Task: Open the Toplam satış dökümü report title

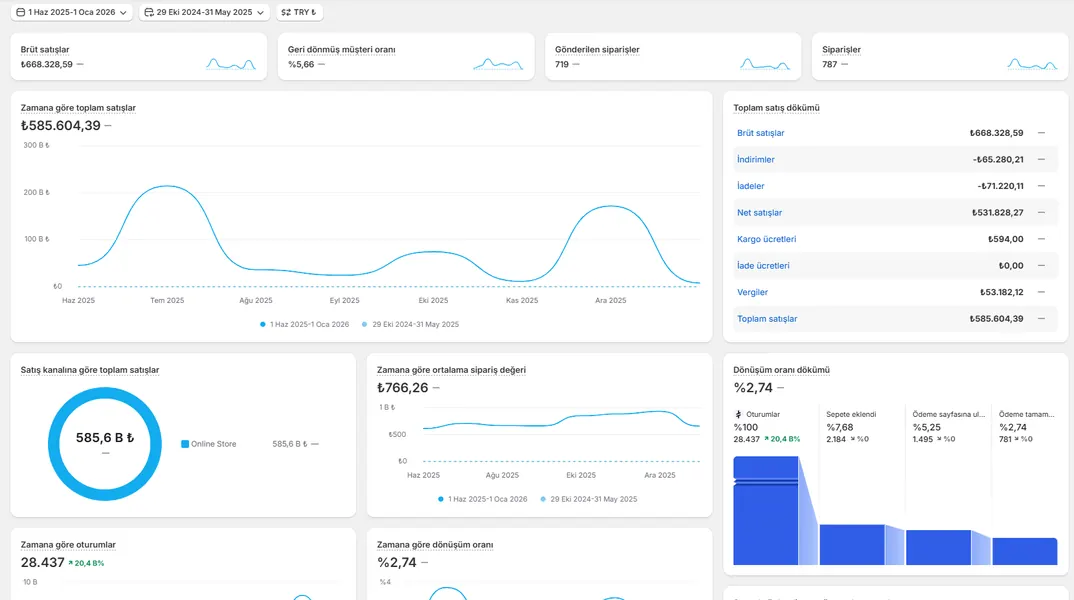Action: (x=776, y=108)
